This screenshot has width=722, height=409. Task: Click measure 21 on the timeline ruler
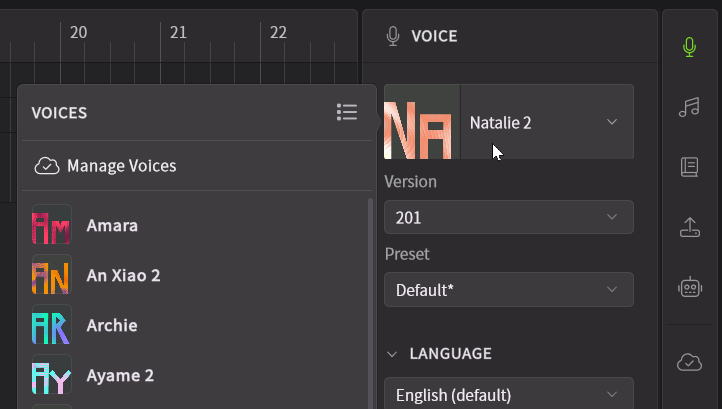[178, 32]
